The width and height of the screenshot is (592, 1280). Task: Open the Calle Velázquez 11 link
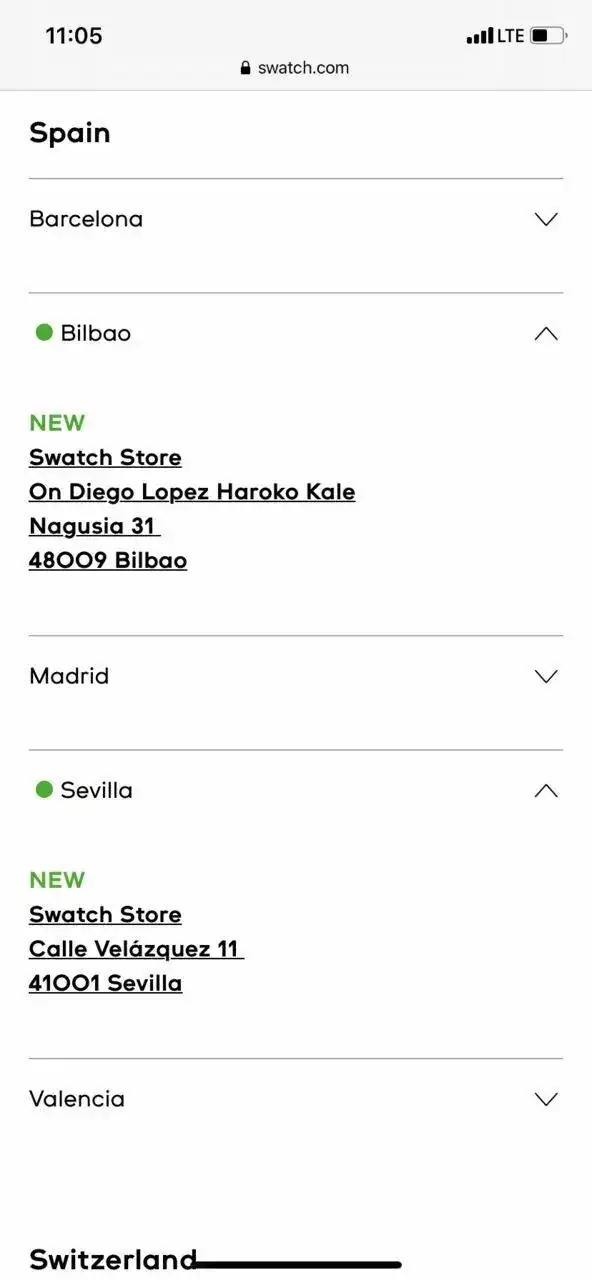click(136, 949)
